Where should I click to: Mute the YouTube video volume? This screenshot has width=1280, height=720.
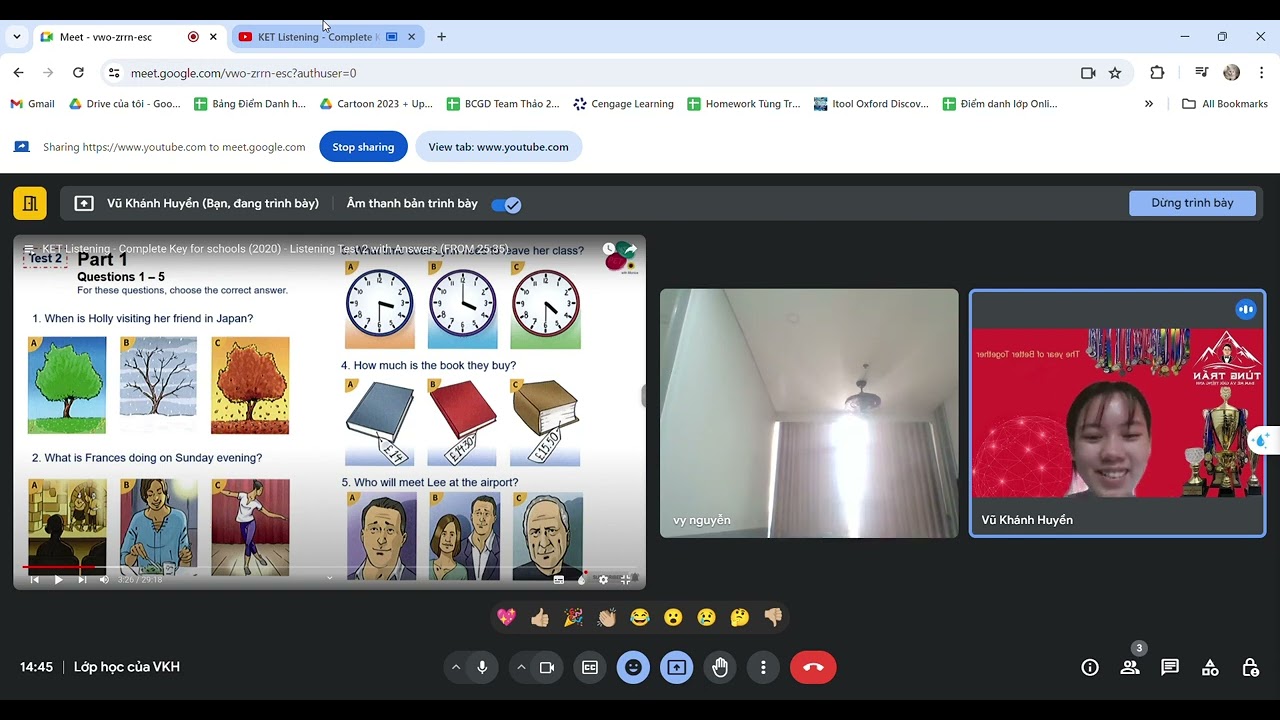tap(104, 579)
